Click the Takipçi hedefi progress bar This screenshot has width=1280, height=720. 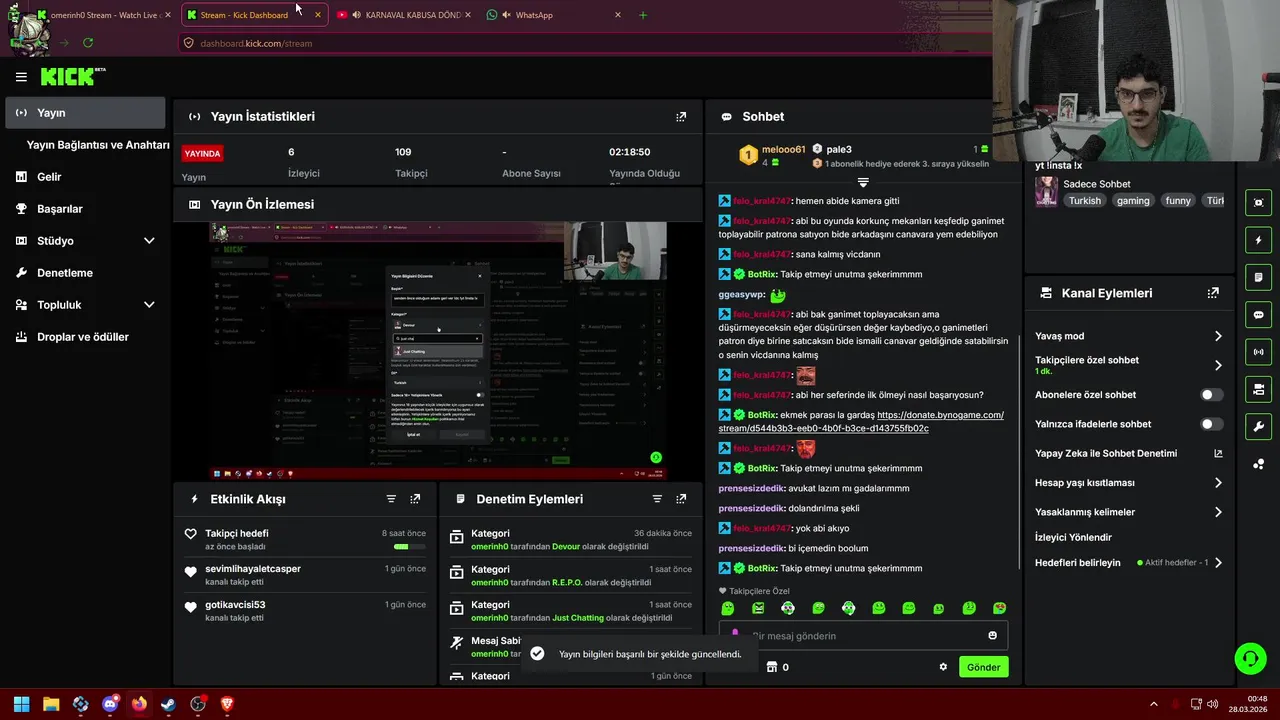coord(408,547)
